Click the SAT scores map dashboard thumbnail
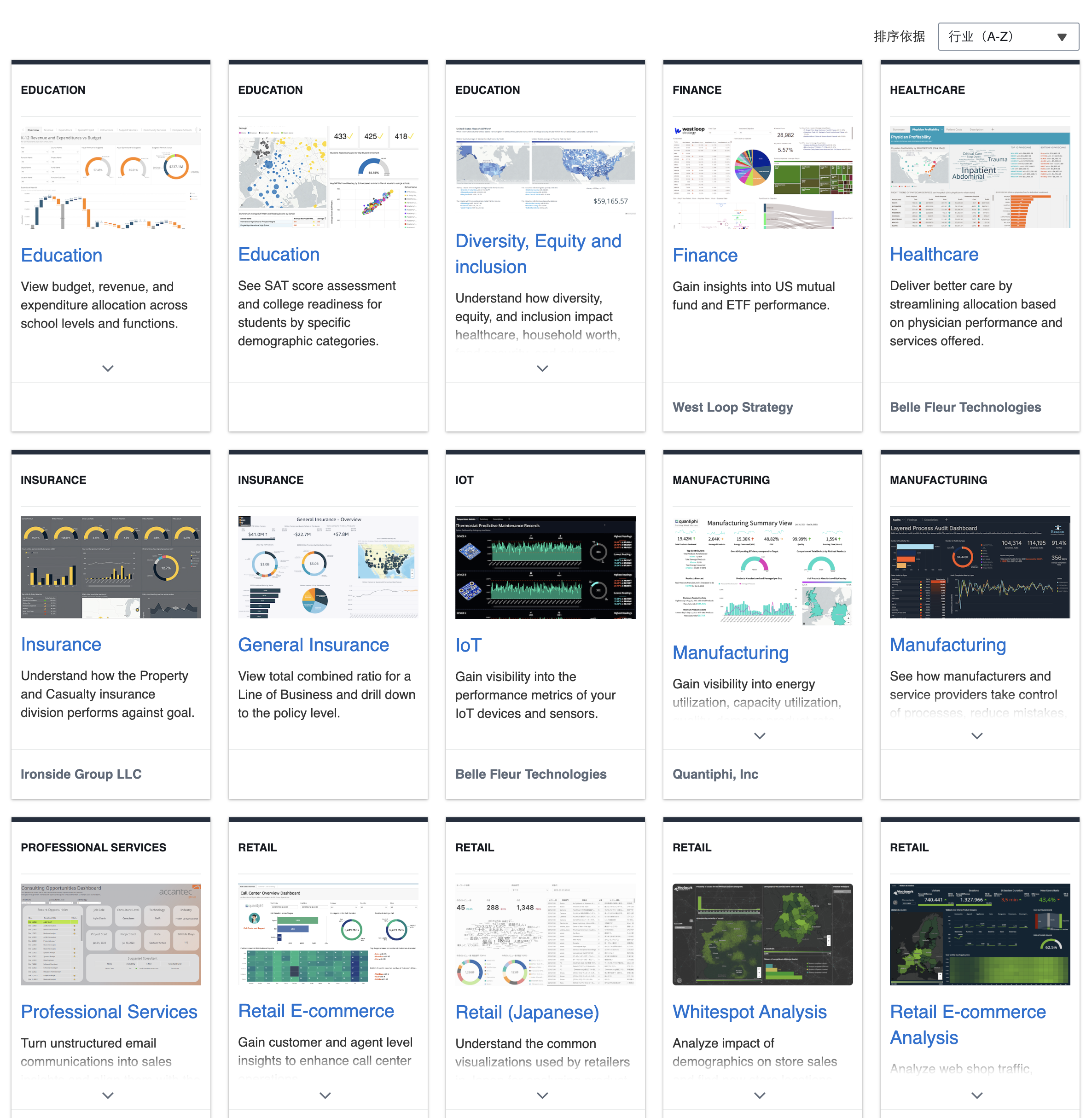The image size is (1092, 1118). pyautogui.click(x=328, y=177)
